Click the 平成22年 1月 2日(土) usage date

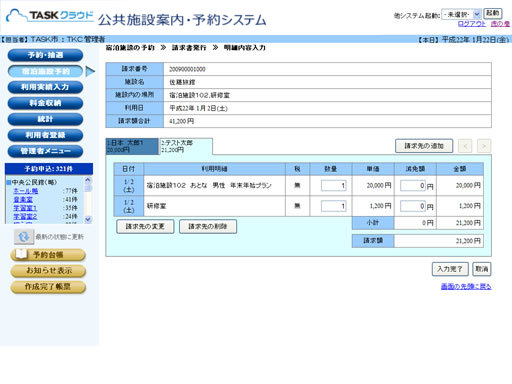tap(198, 108)
